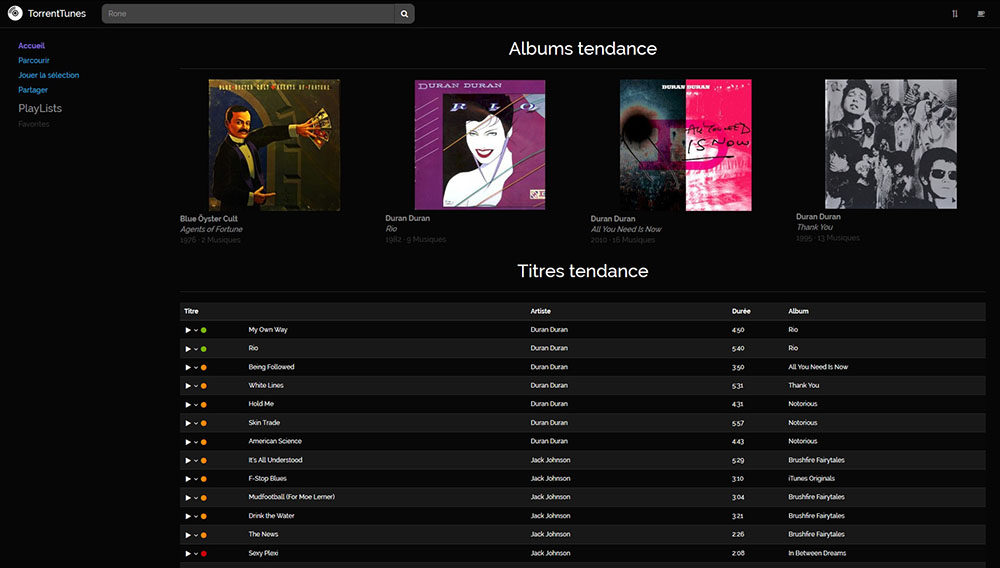1000x568 pixels.
Task: Play the song Drink the Water
Action: pyautogui.click(x=188, y=516)
